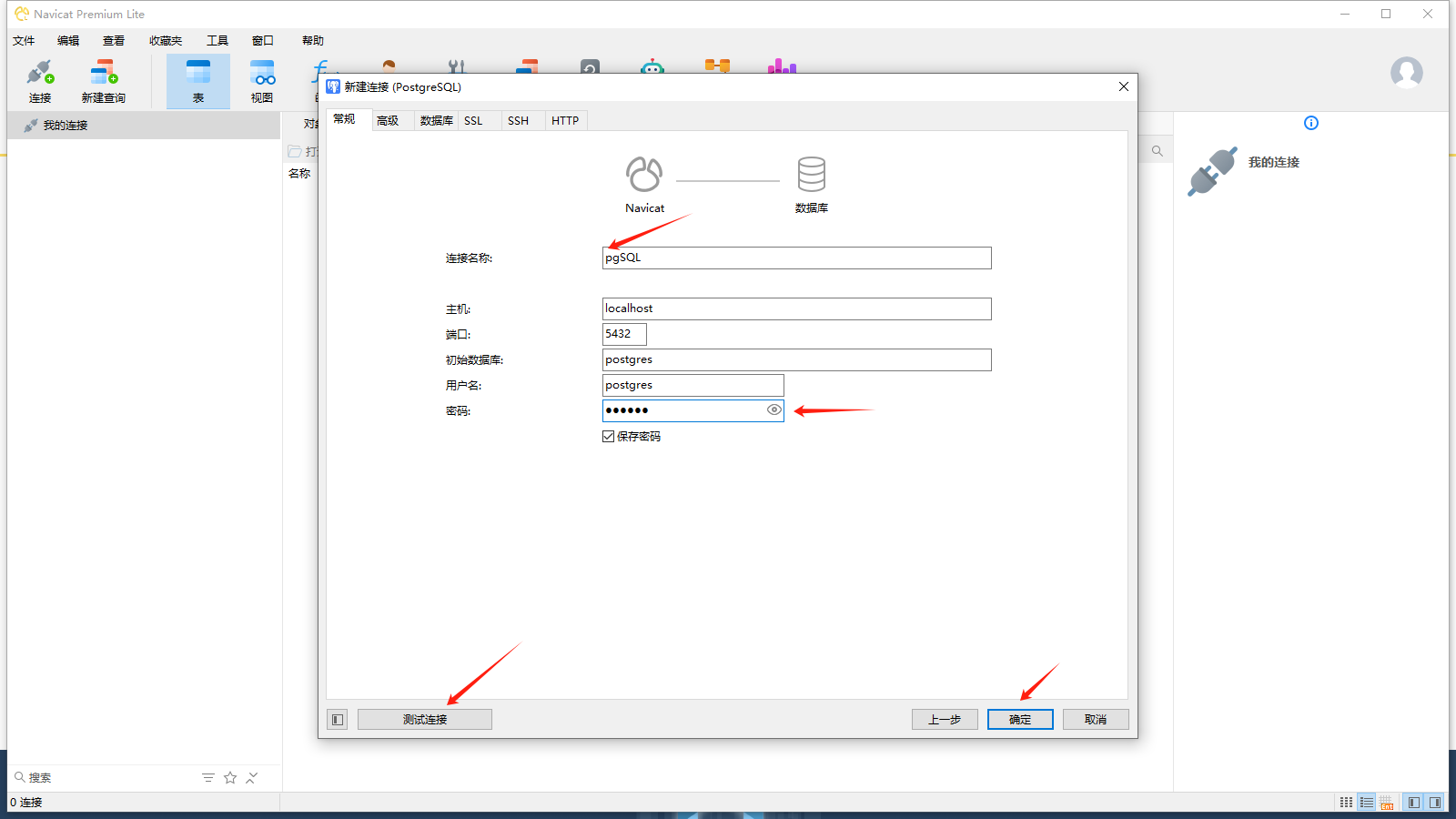This screenshot has width=1456, height=819.
Task: Reveal password using the eye icon
Action: point(773,410)
